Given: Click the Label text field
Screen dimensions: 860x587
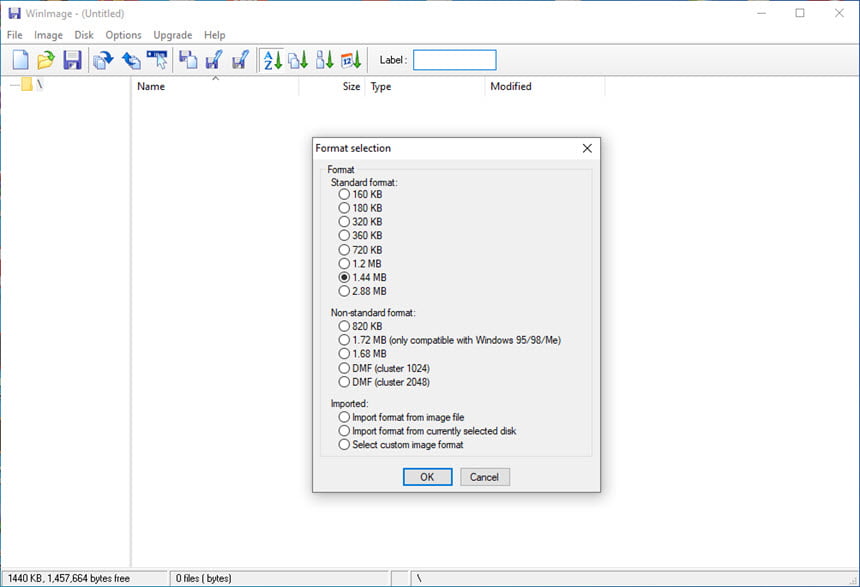Looking at the screenshot, I should tap(455, 60).
